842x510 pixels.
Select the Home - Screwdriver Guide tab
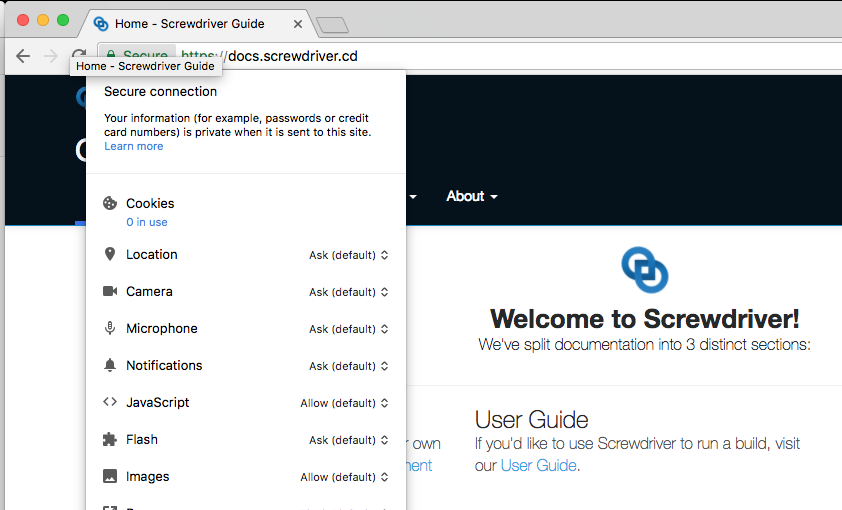199,24
